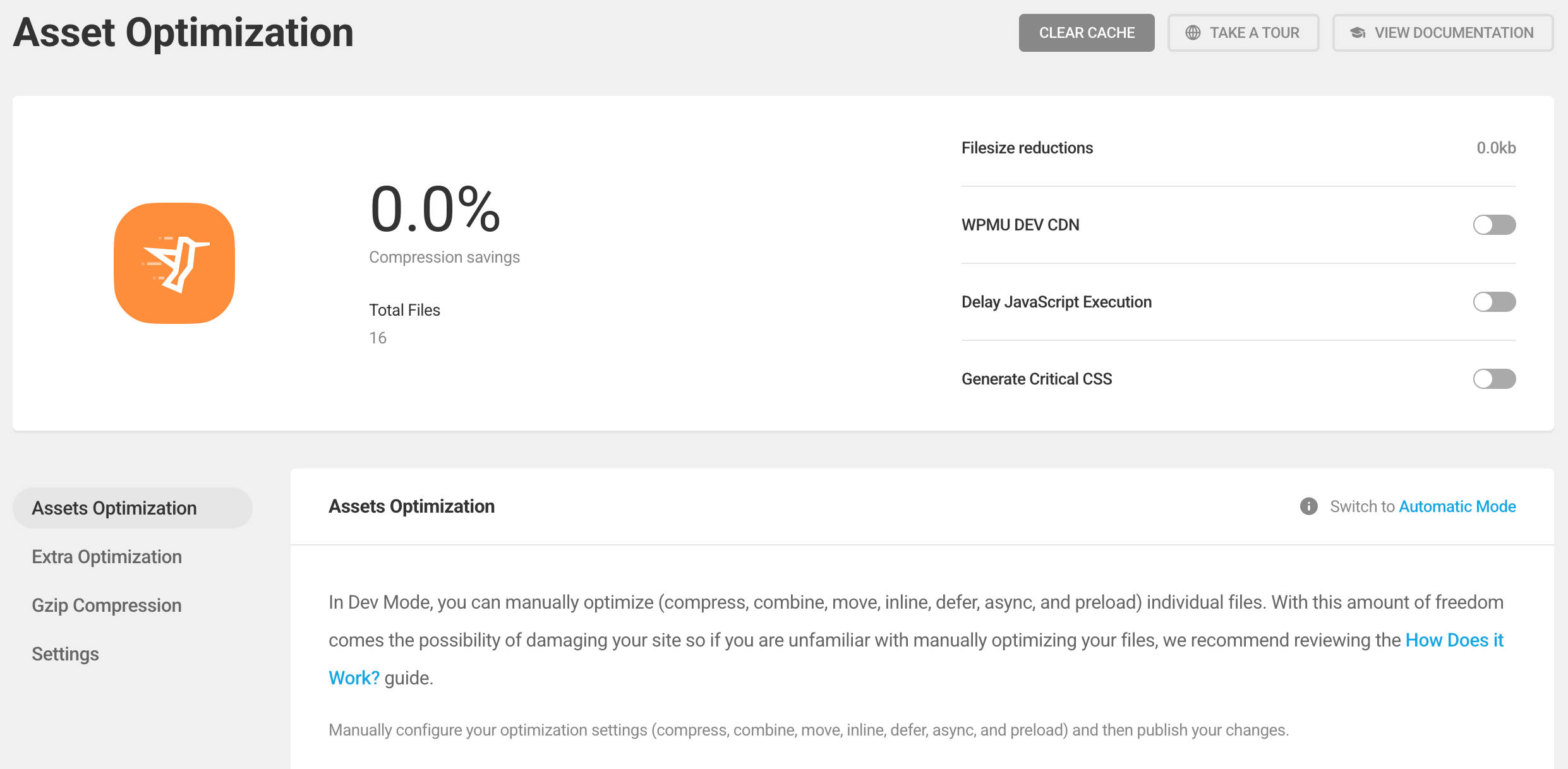The height and width of the screenshot is (769, 1568).
Task: Click the orange Hummingbird logo icon
Action: click(x=174, y=263)
